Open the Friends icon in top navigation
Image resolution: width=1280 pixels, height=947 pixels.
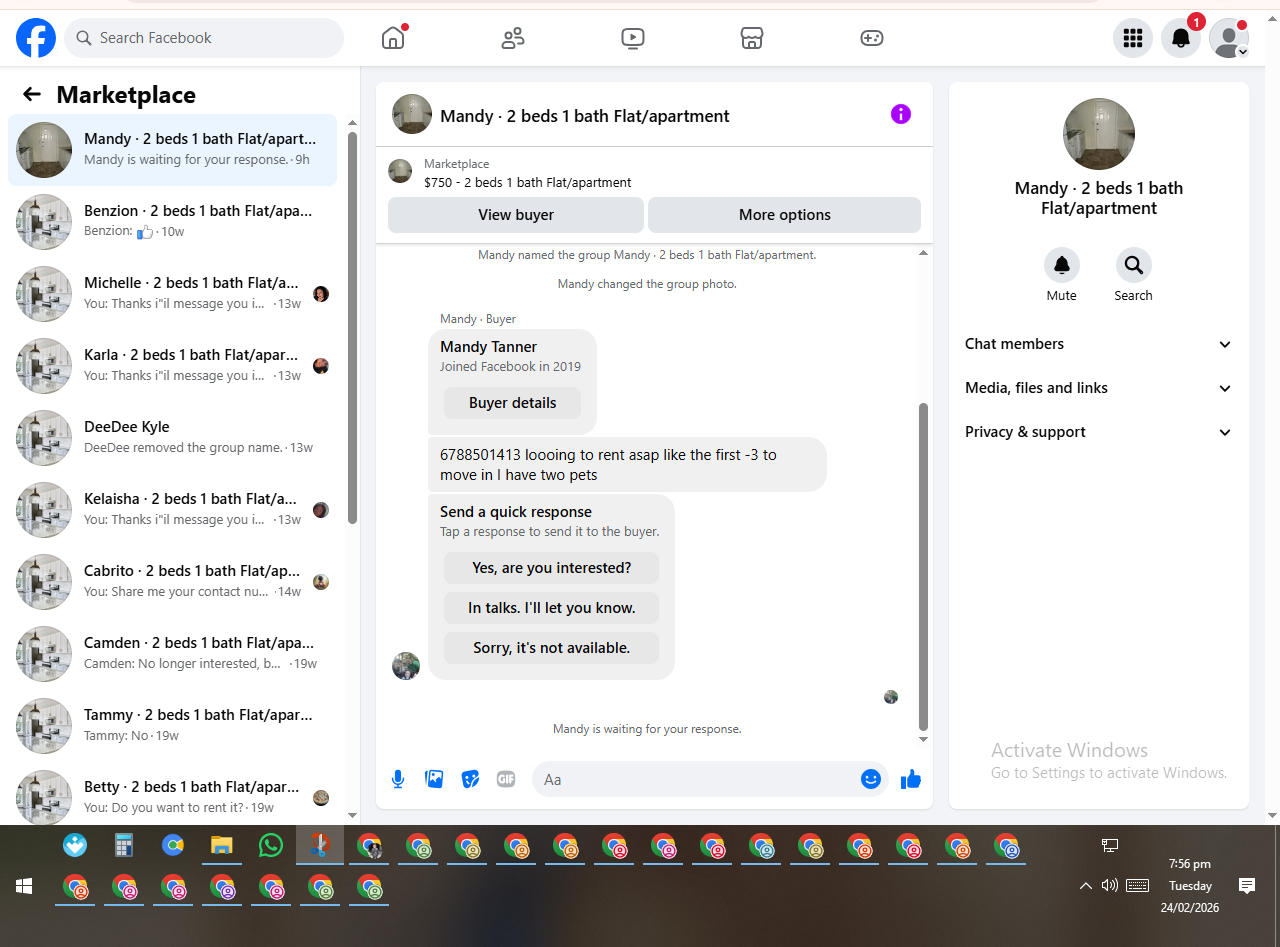point(513,38)
